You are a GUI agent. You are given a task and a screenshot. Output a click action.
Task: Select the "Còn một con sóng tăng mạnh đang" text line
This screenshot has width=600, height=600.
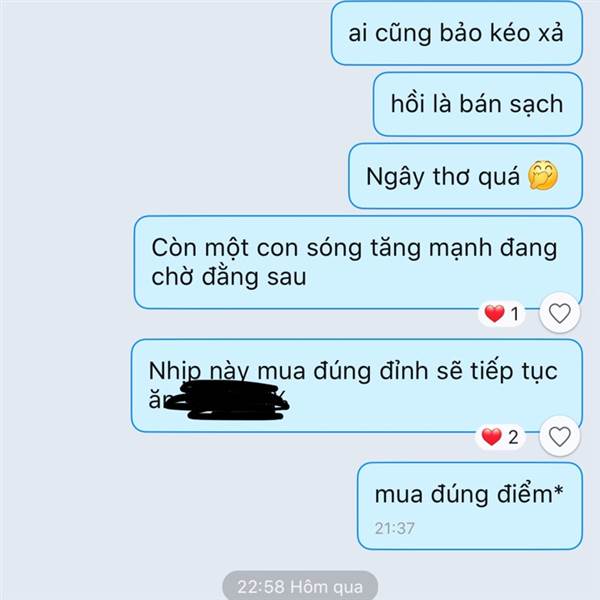[x=354, y=248]
